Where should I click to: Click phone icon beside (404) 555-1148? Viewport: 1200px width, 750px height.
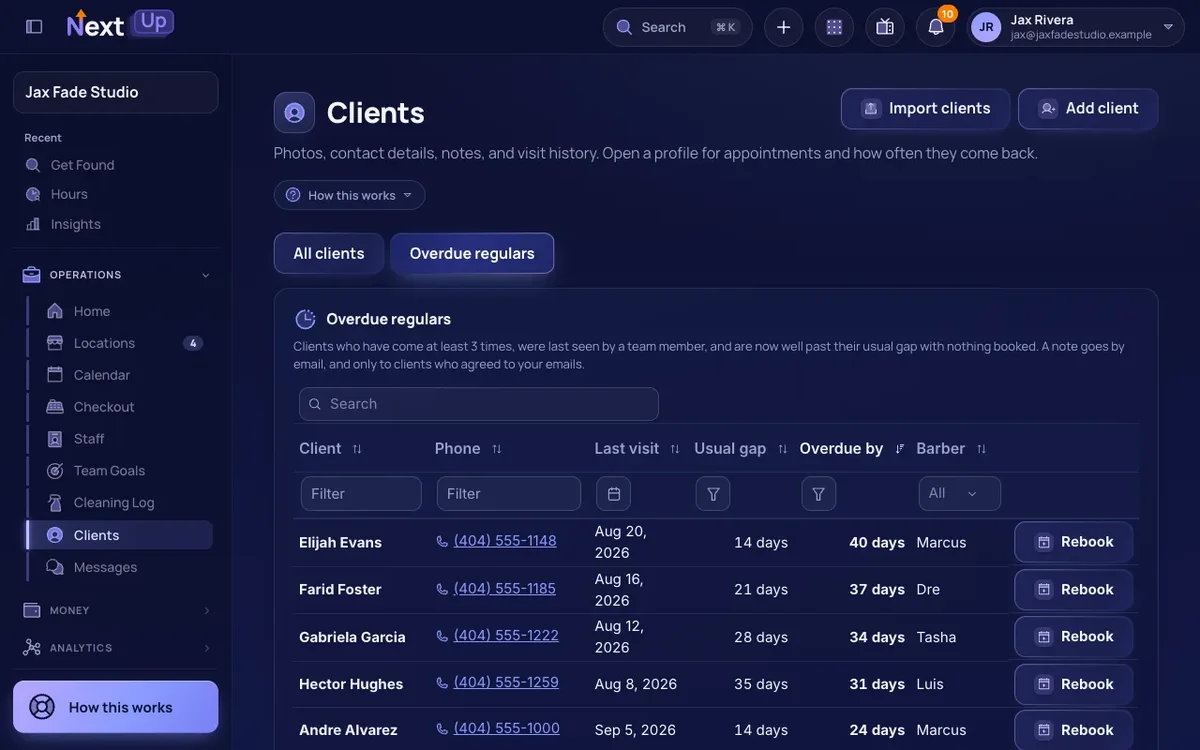(442, 541)
